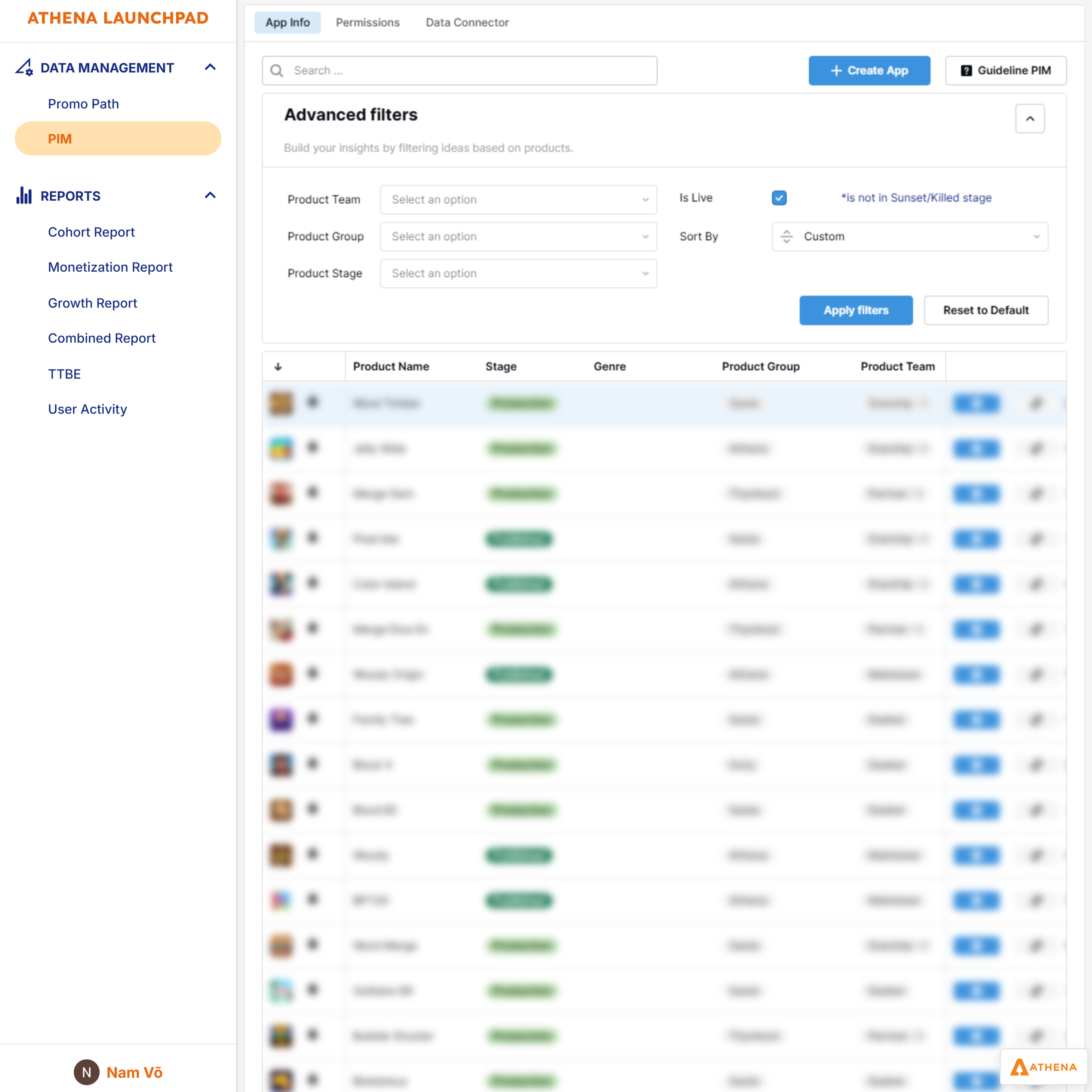This screenshot has height=1092, width=1092.
Task: Click first row's blue action icon button
Action: 976,403
